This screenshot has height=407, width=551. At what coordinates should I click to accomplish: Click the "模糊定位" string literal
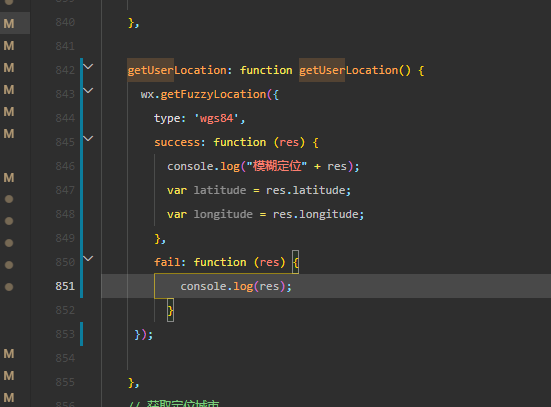[x=277, y=166]
